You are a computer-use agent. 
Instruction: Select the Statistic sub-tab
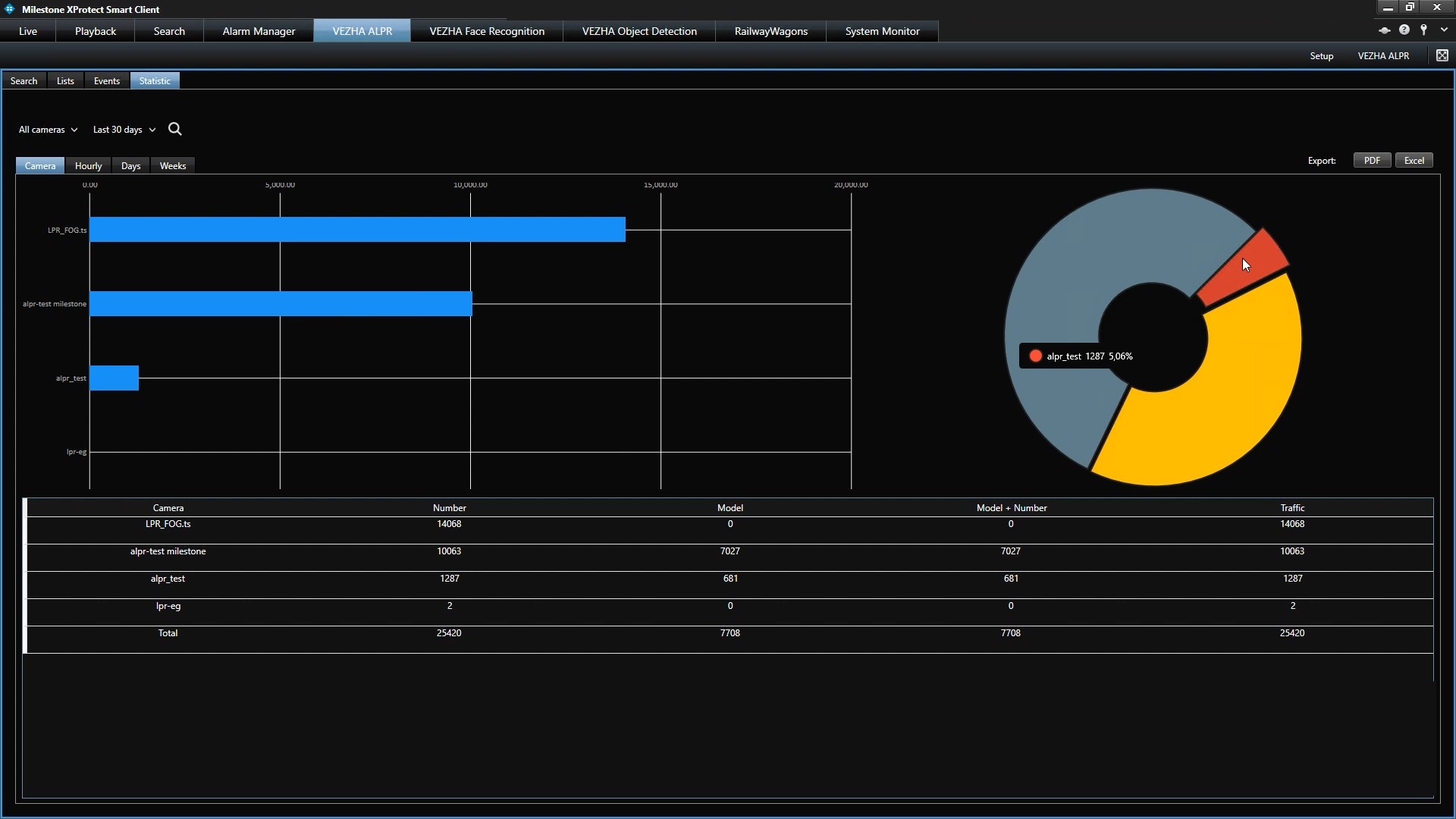155,81
